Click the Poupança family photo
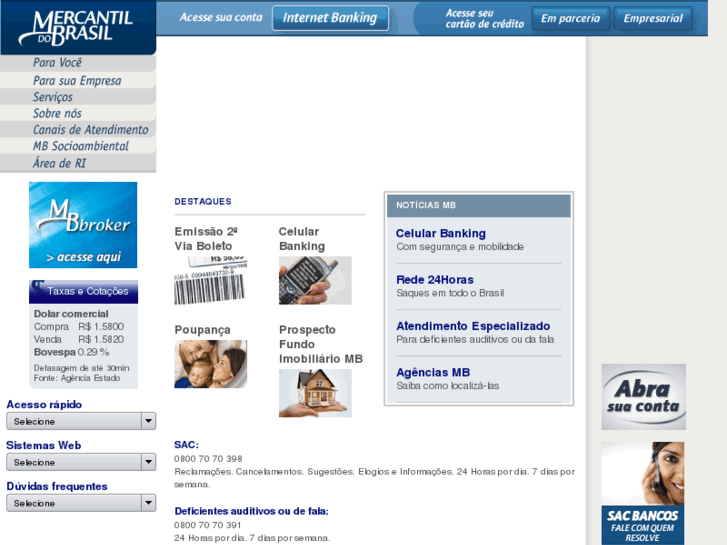 [x=210, y=364]
